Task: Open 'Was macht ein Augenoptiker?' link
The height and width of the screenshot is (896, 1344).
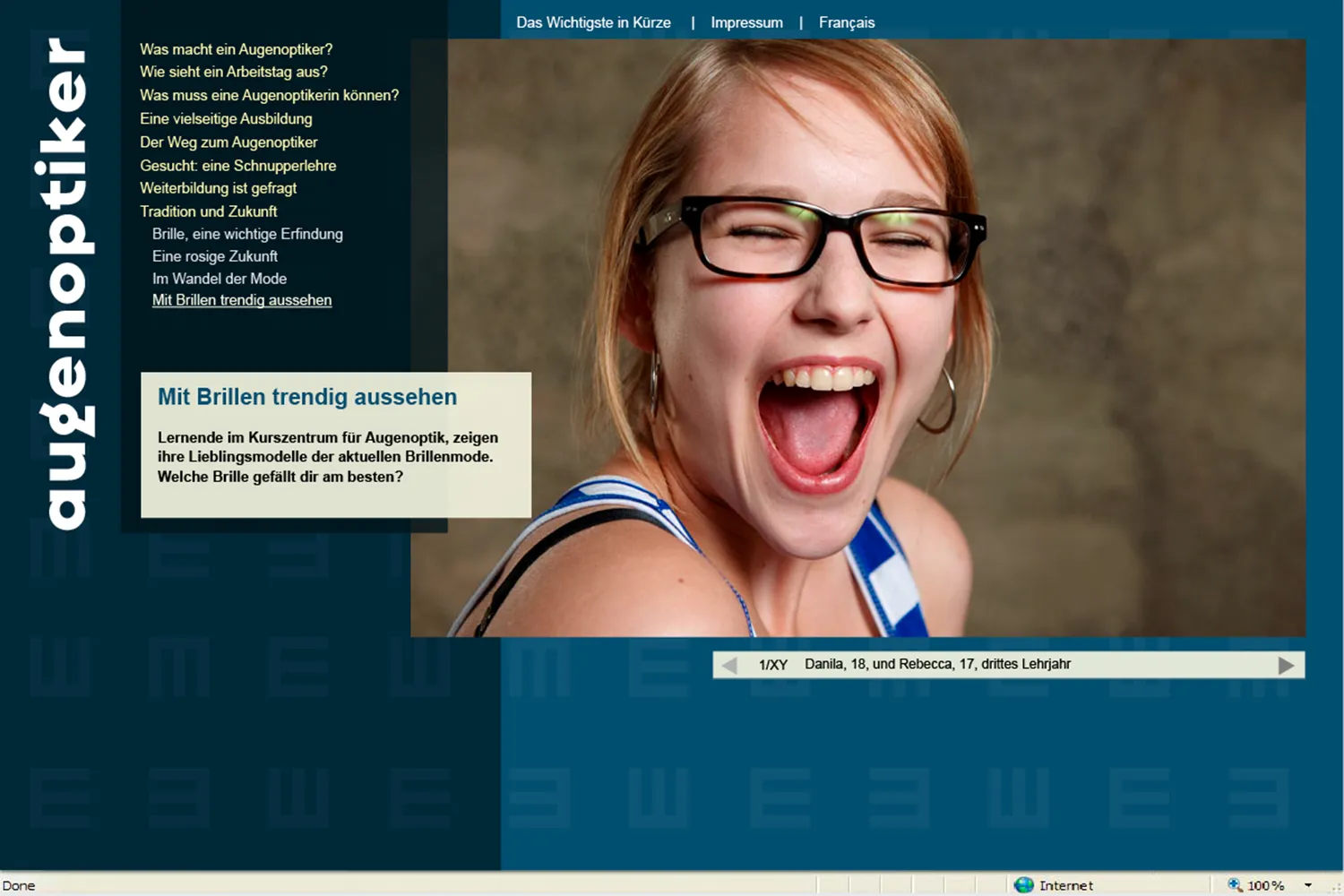Action: tap(236, 49)
